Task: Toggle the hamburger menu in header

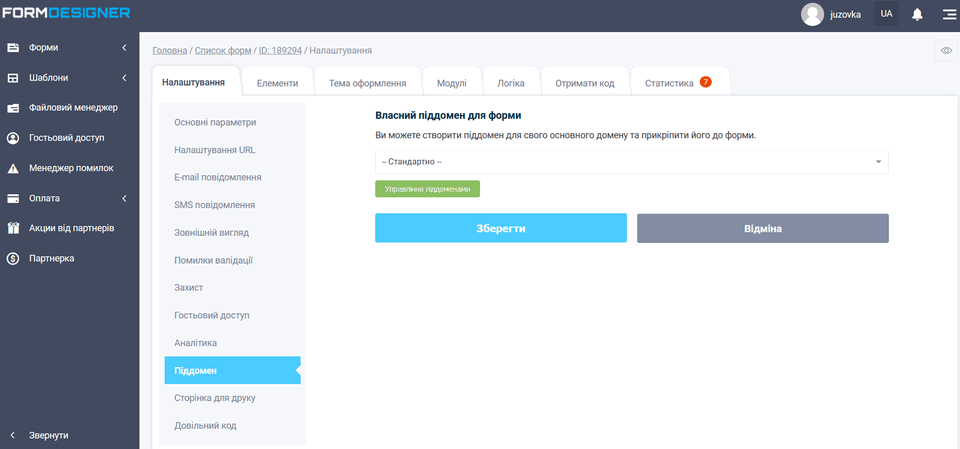Action: [948, 14]
